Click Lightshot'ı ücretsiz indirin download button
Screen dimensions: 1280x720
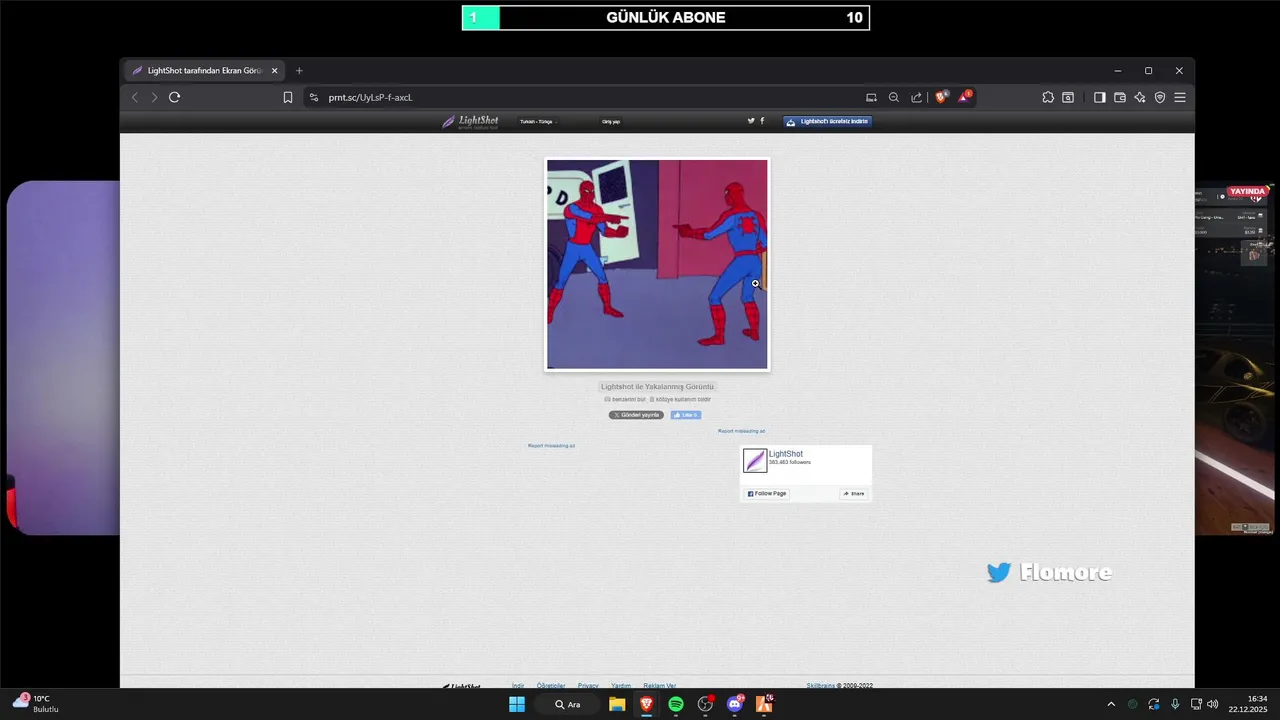click(827, 122)
